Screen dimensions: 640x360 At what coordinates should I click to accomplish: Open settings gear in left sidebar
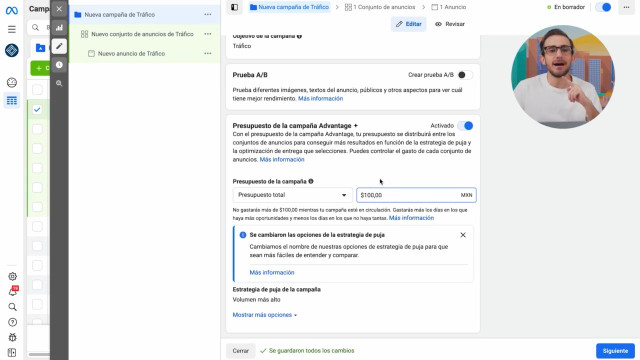[12, 276]
